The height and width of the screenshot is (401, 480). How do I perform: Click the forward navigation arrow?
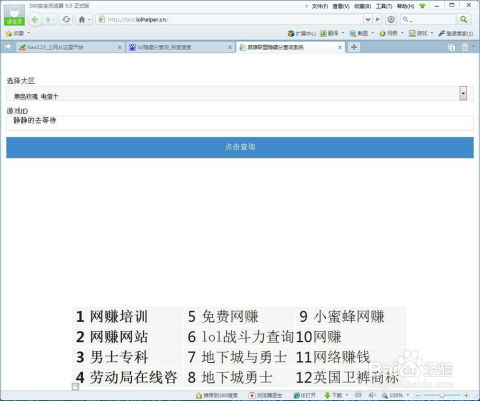click(48, 20)
